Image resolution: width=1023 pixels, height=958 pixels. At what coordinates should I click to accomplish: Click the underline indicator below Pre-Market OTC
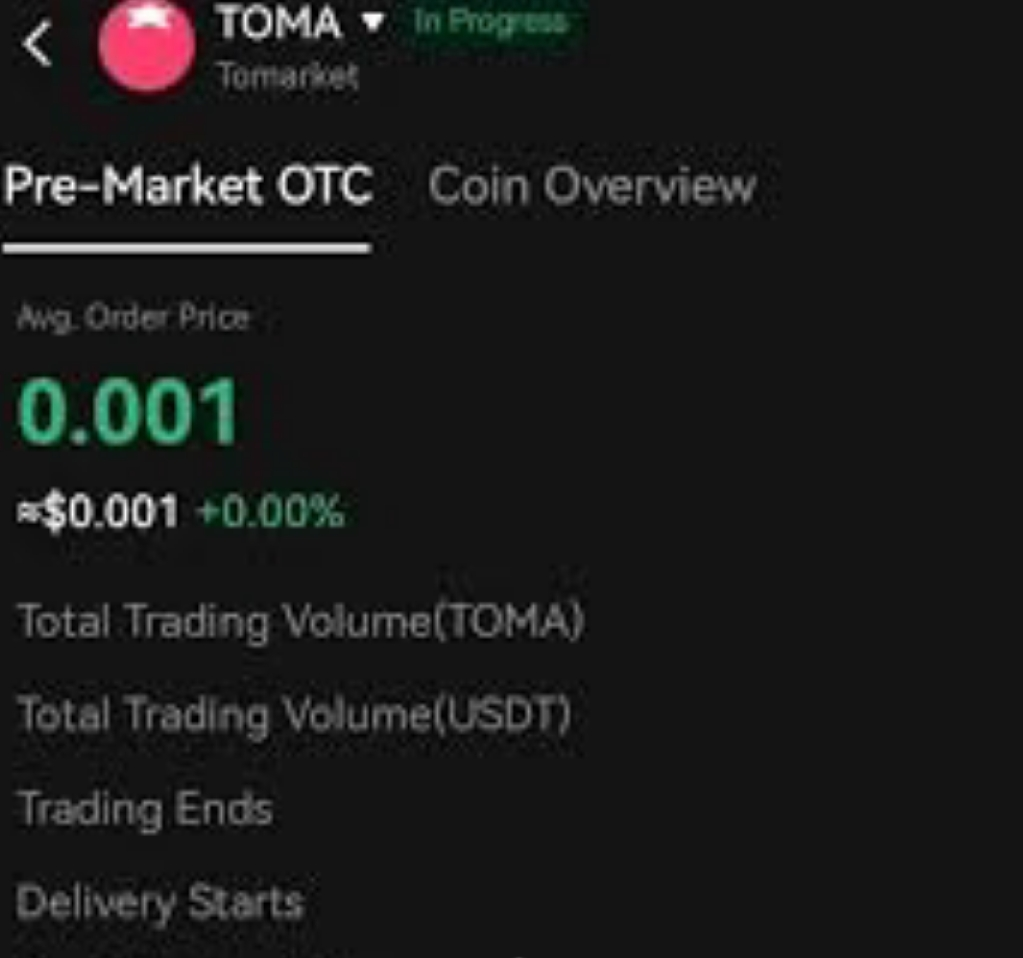(186, 248)
